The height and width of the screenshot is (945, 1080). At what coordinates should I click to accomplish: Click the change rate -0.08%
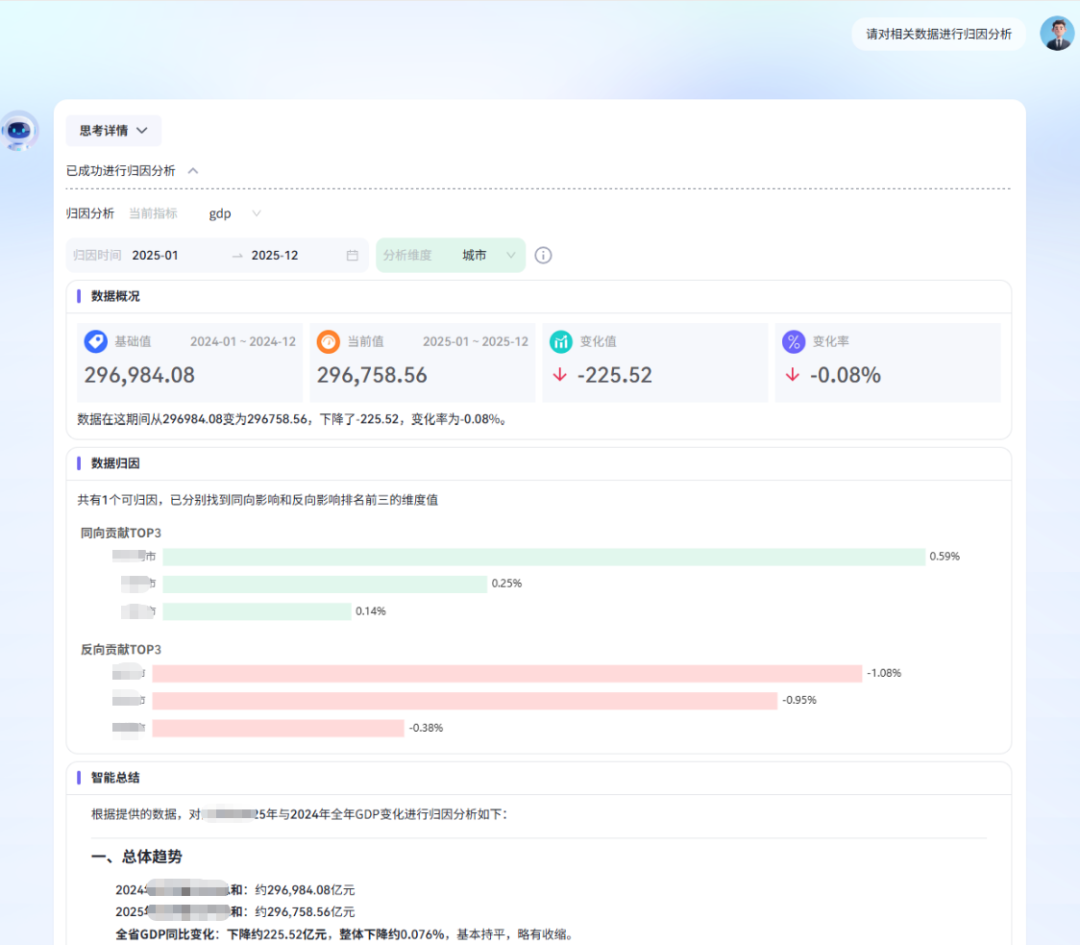click(x=845, y=375)
